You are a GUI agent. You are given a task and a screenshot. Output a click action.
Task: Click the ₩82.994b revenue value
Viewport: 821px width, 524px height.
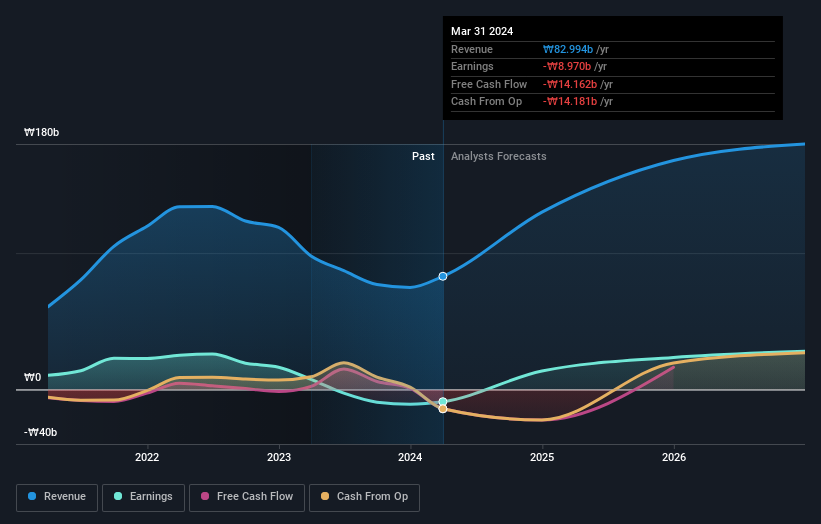tap(568, 49)
